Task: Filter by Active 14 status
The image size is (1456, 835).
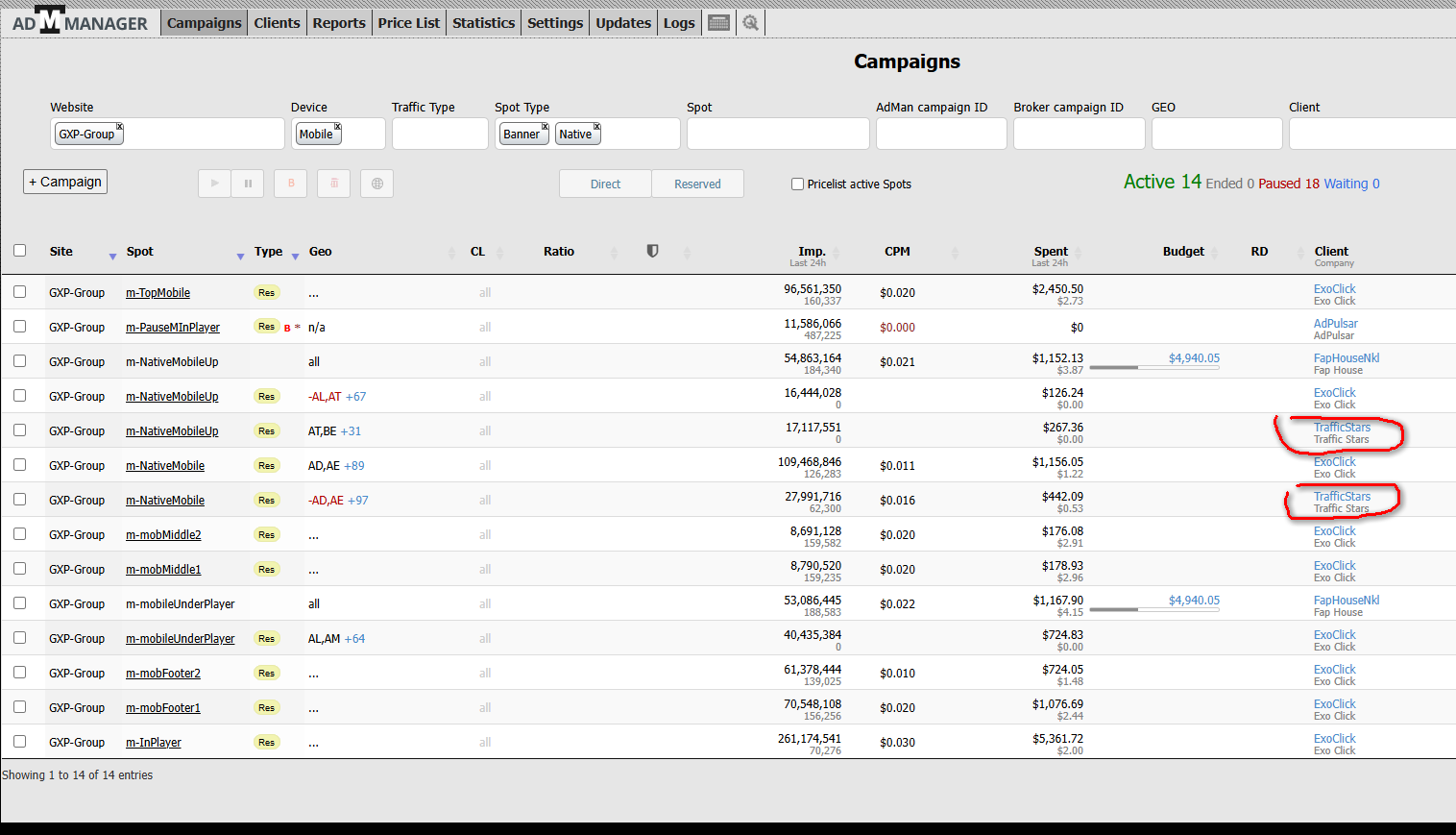Action: [1162, 182]
